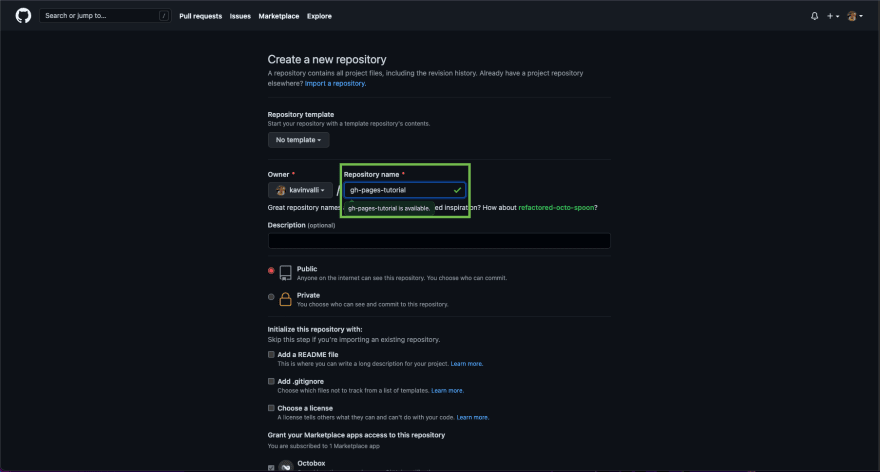The height and width of the screenshot is (472, 880).
Task: Open the user avatar menu
Action: 855,16
